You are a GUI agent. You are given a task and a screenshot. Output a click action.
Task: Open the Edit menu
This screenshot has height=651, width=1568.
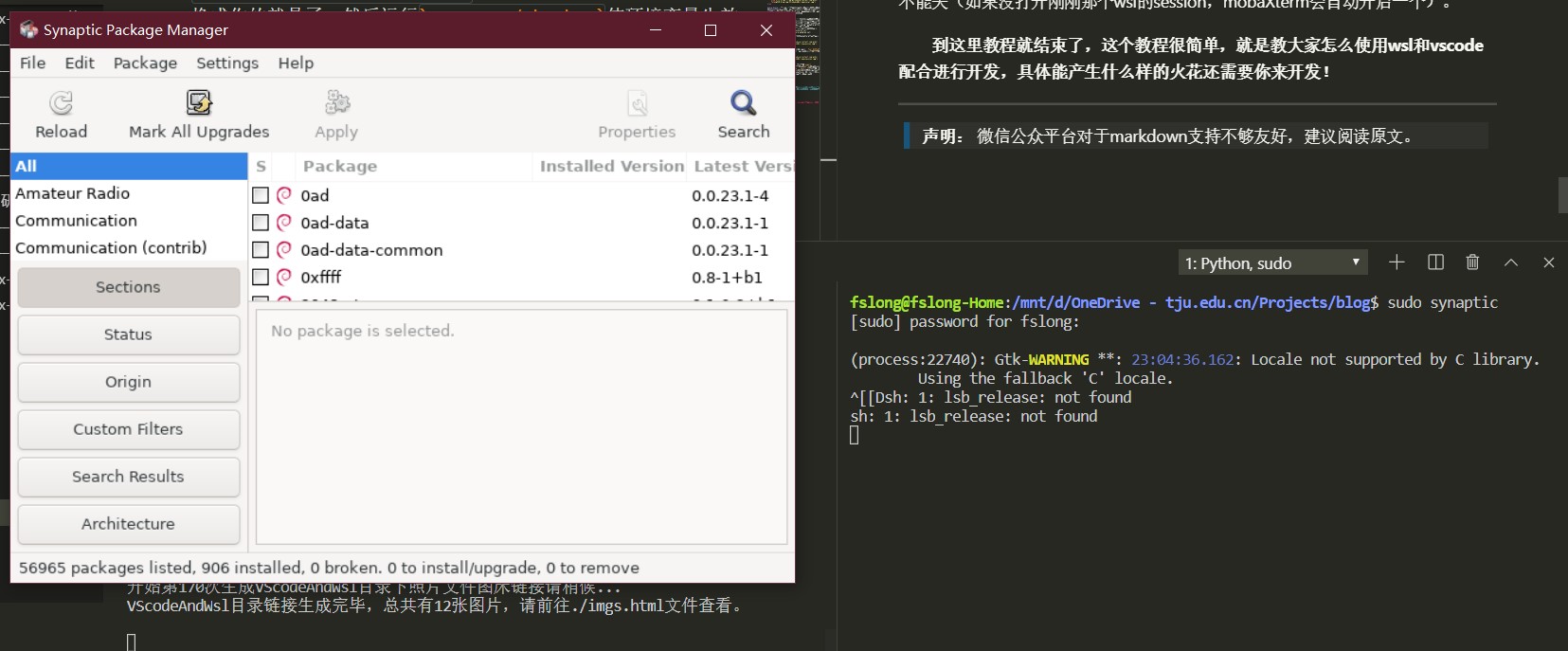80,63
